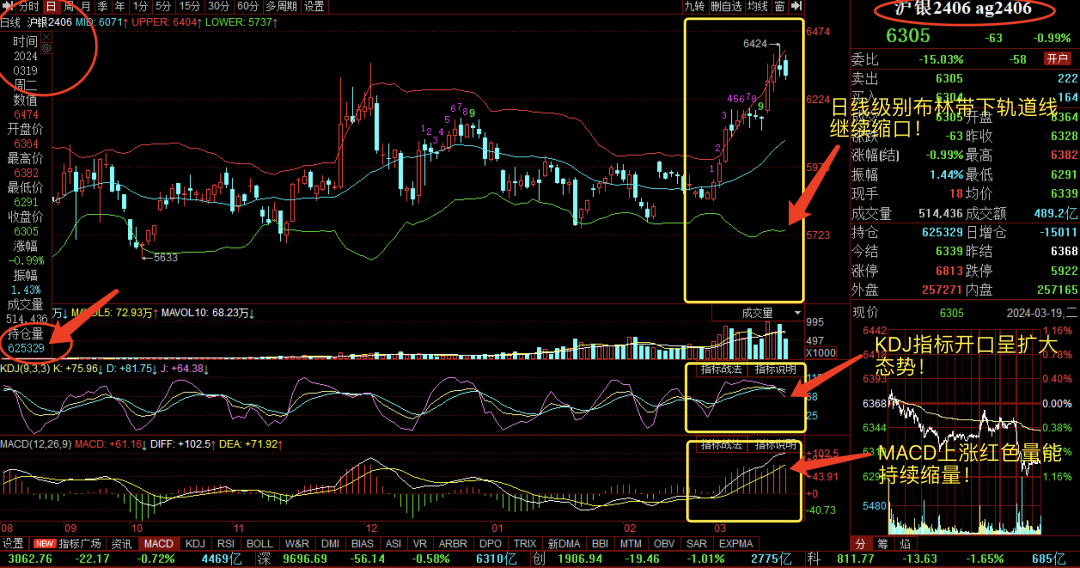Open the 指标广场 indicator gallery
1080x568 pixels.
[82, 543]
